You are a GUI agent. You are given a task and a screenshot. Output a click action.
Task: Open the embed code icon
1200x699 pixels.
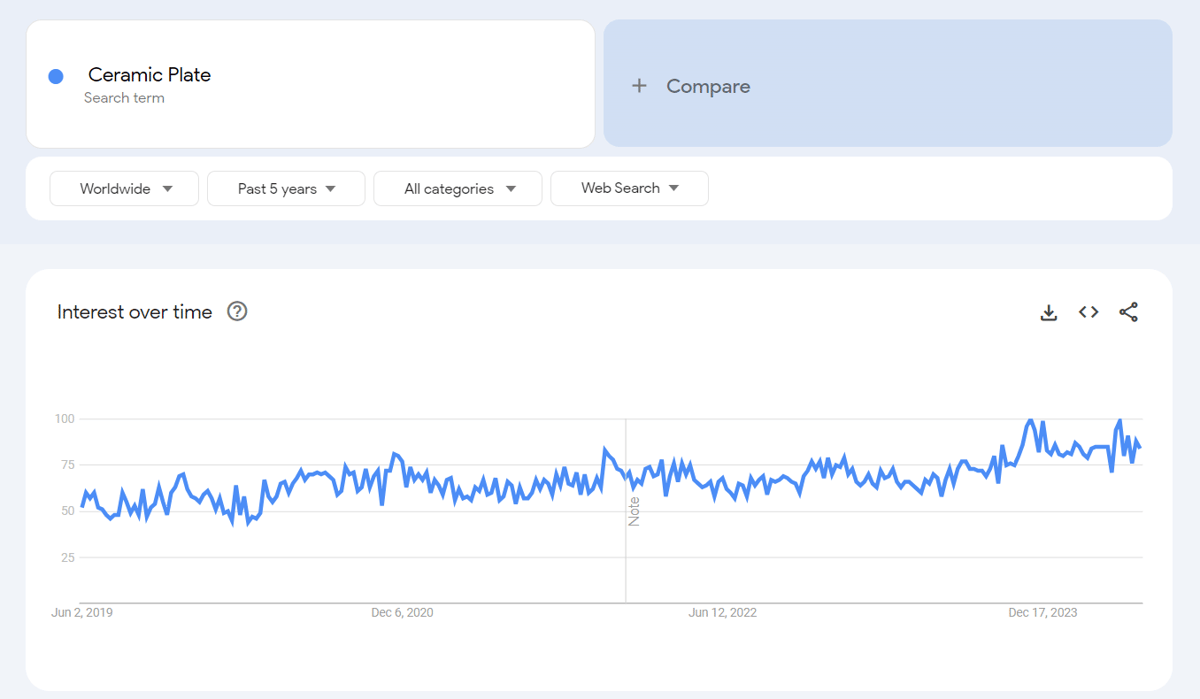point(1089,312)
